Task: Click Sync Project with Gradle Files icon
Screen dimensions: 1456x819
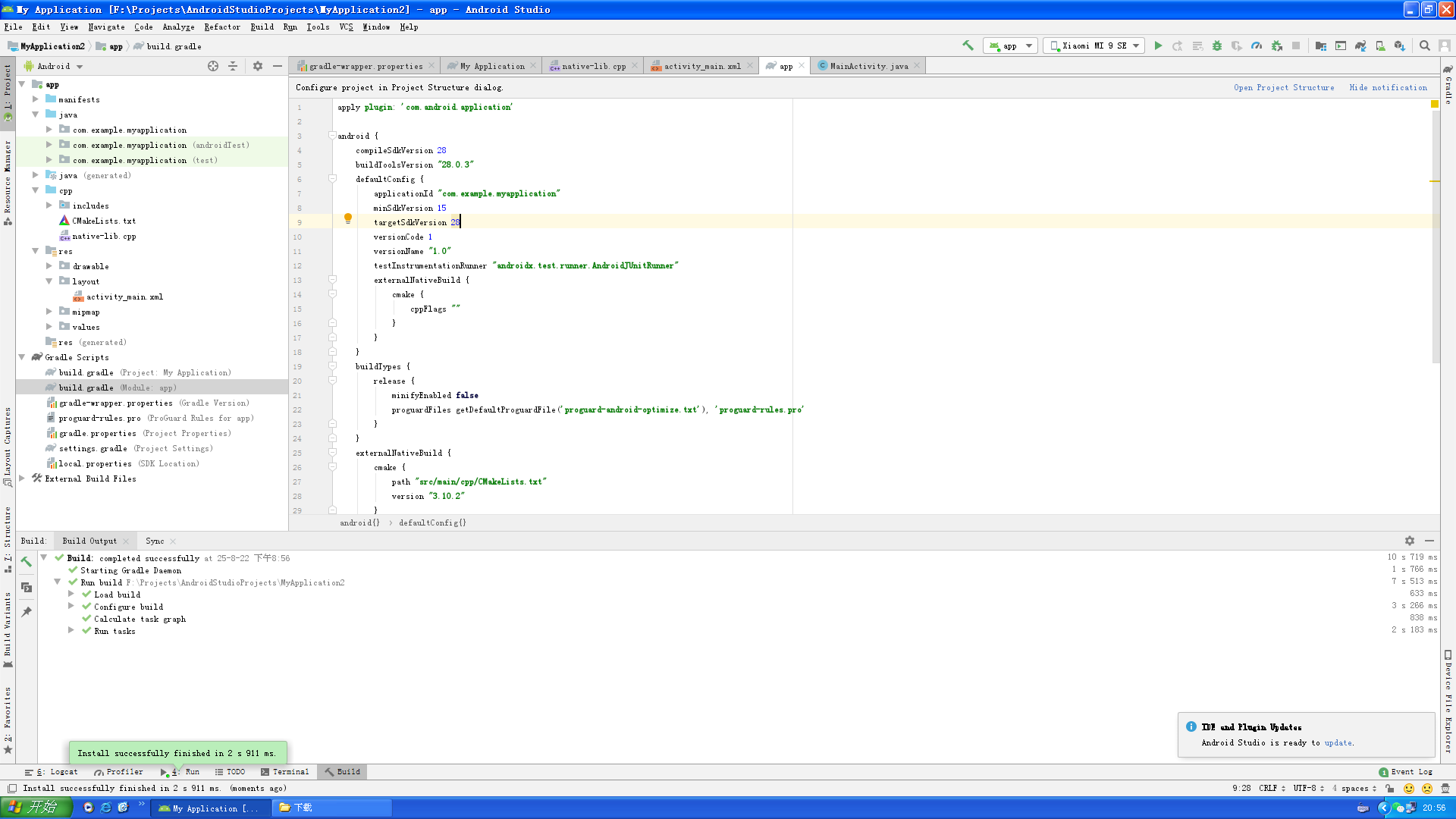Action: pos(1360,45)
